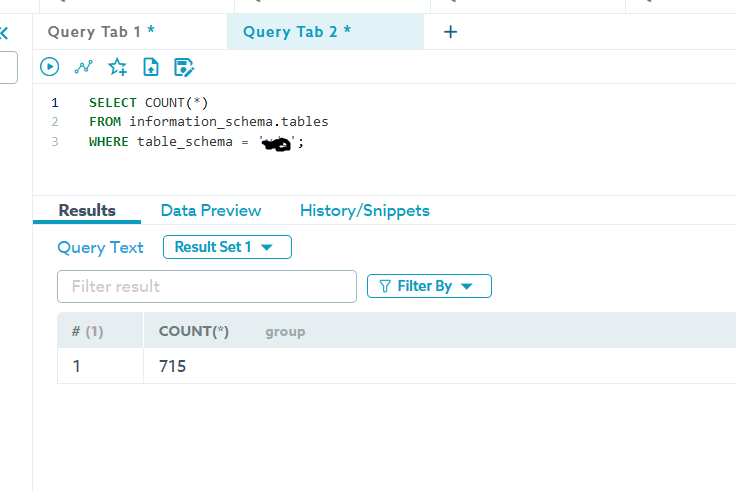Switch to Query Tab 1
Image resolution: width=736 pixels, height=491 pixels.
point(101,32)
